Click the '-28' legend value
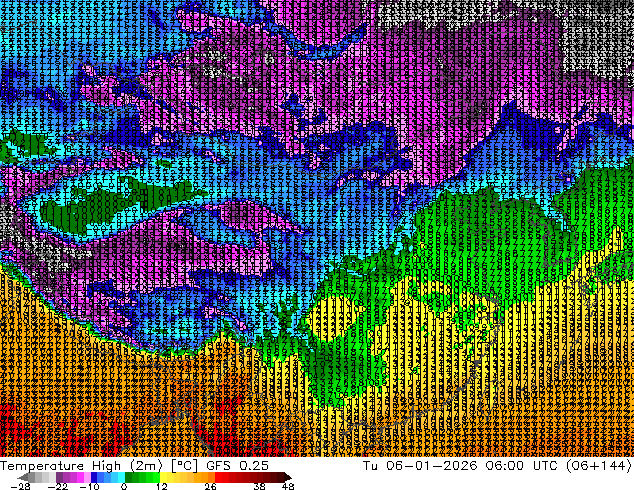634x490 pixels. (20, 486)
